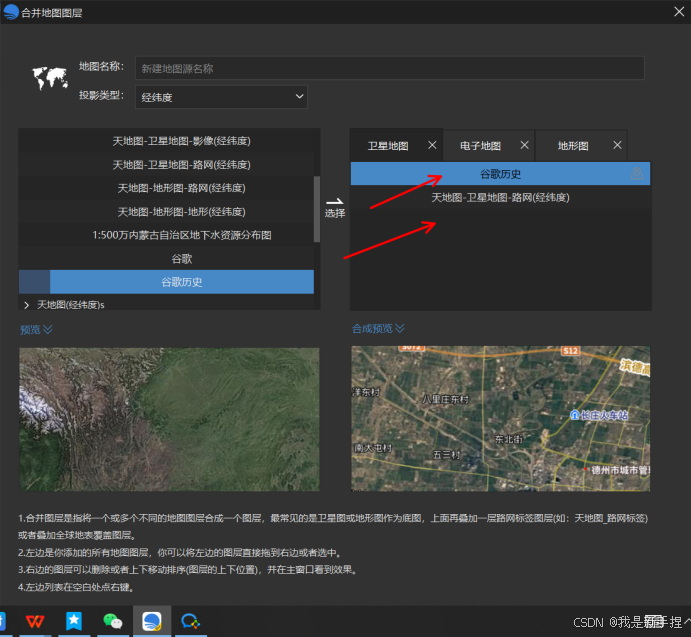This screenshot has width=691, height=637.
Task: Open the 投影类型 dropdown showing 经纬度
Action: [221, 97]
